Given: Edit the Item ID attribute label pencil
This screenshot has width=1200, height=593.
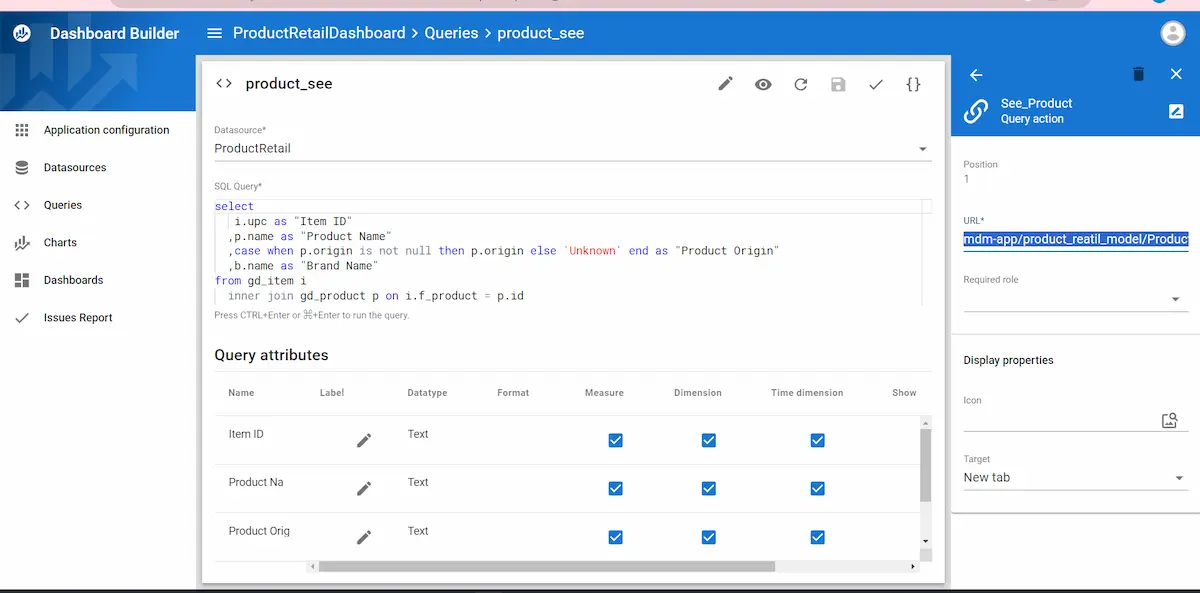Looking at the screenshot, I should click(364, 440).
